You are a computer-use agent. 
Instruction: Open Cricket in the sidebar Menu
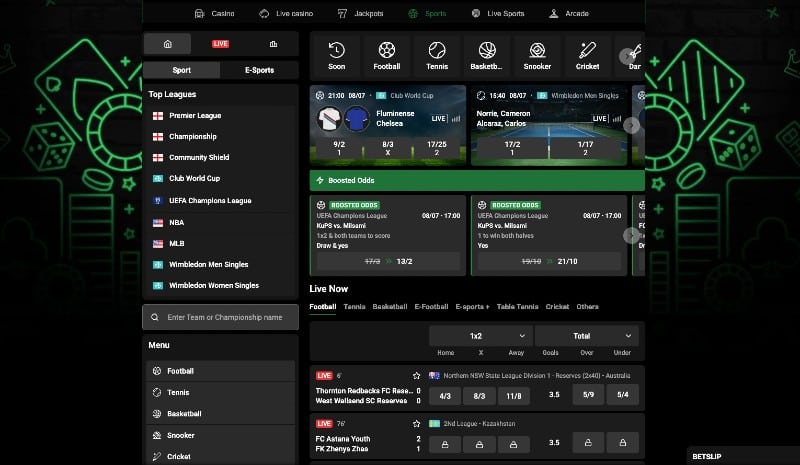click(220, 456)
